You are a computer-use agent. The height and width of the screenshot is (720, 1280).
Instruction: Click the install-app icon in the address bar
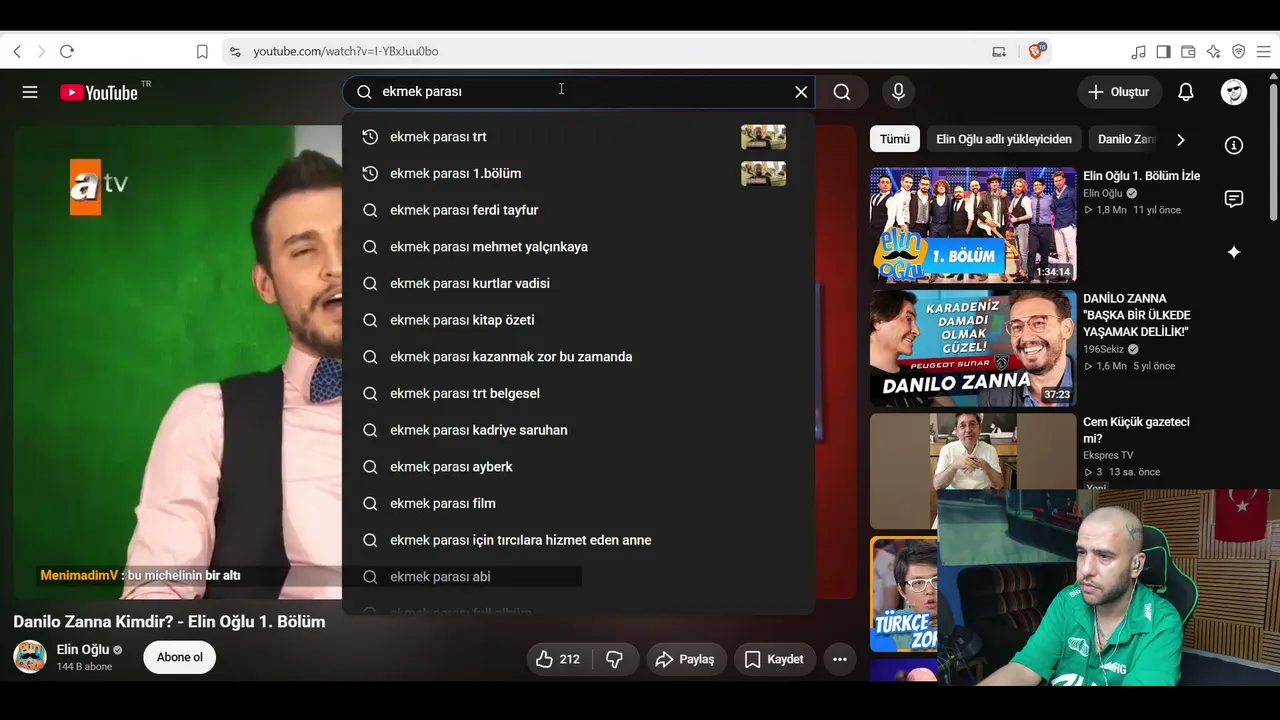(999, 51)
